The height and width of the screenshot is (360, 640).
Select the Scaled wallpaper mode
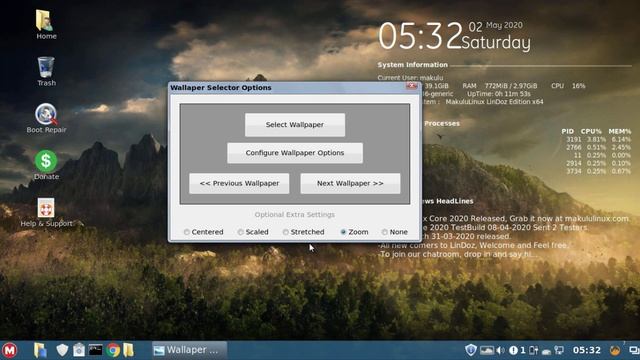[253, 232]
